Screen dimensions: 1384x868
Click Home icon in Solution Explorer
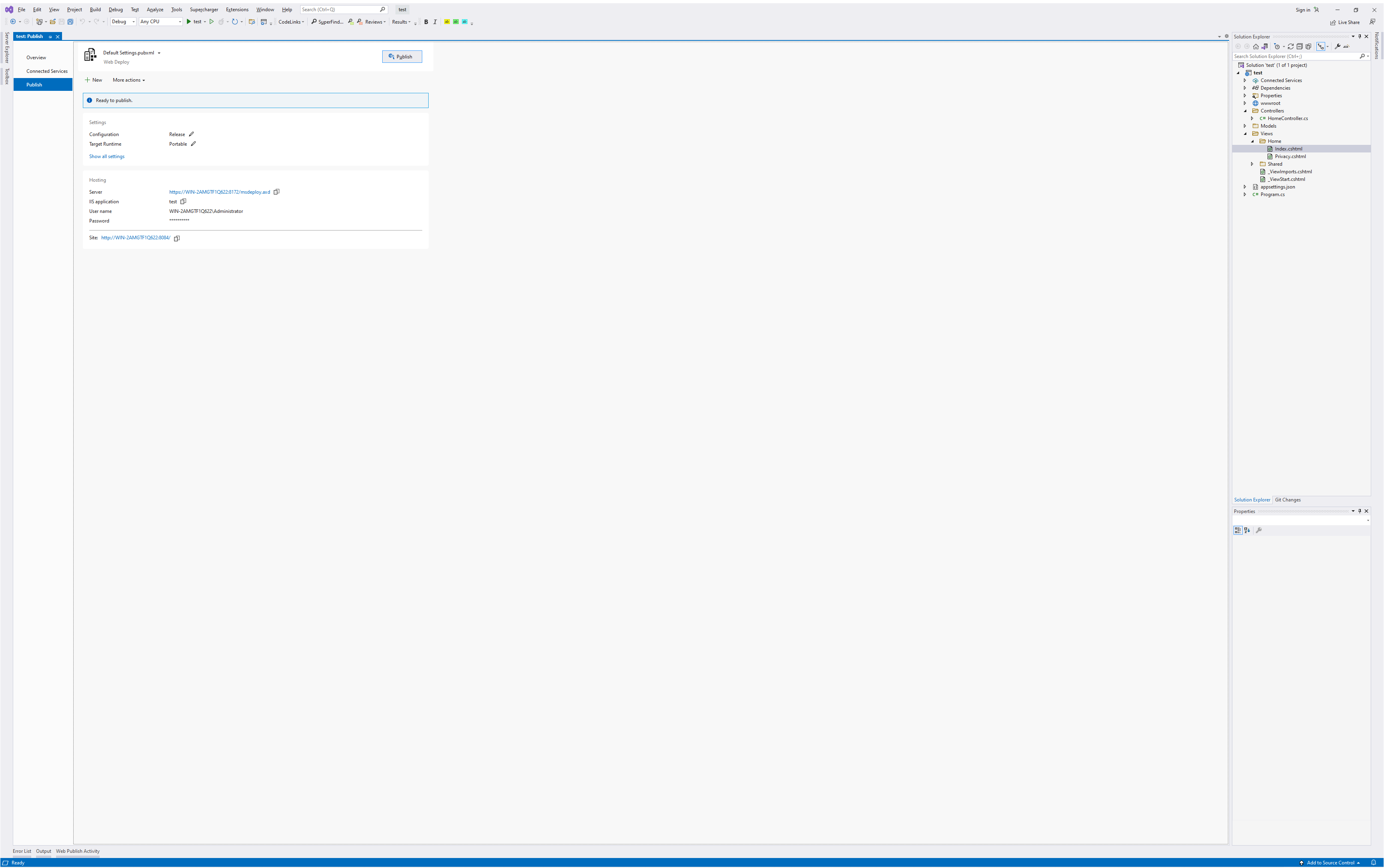[1256, 46]
